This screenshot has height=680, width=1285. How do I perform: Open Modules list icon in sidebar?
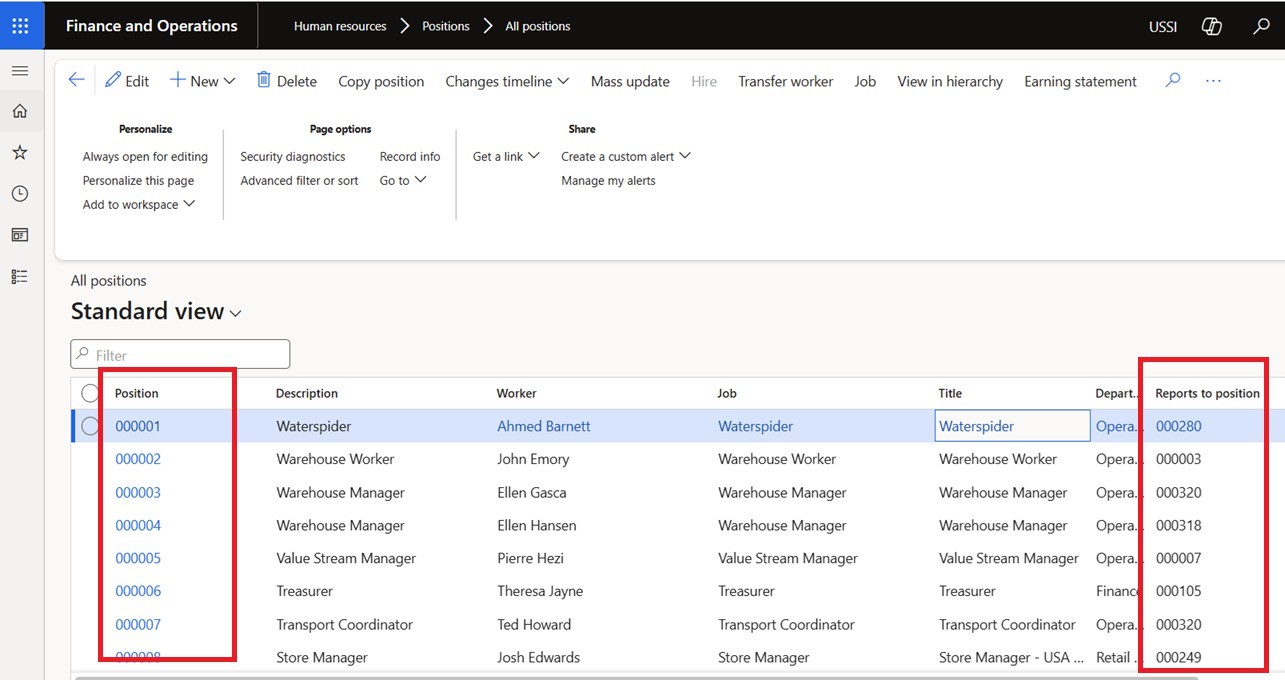point(20,276)
